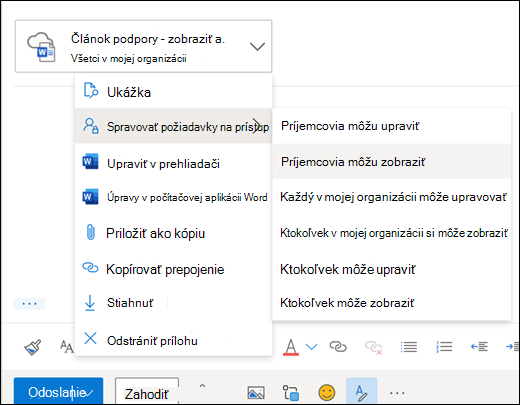520x405 pixels.
Task: Toggle the formatting options pen icon
Action: click(361, 393)
